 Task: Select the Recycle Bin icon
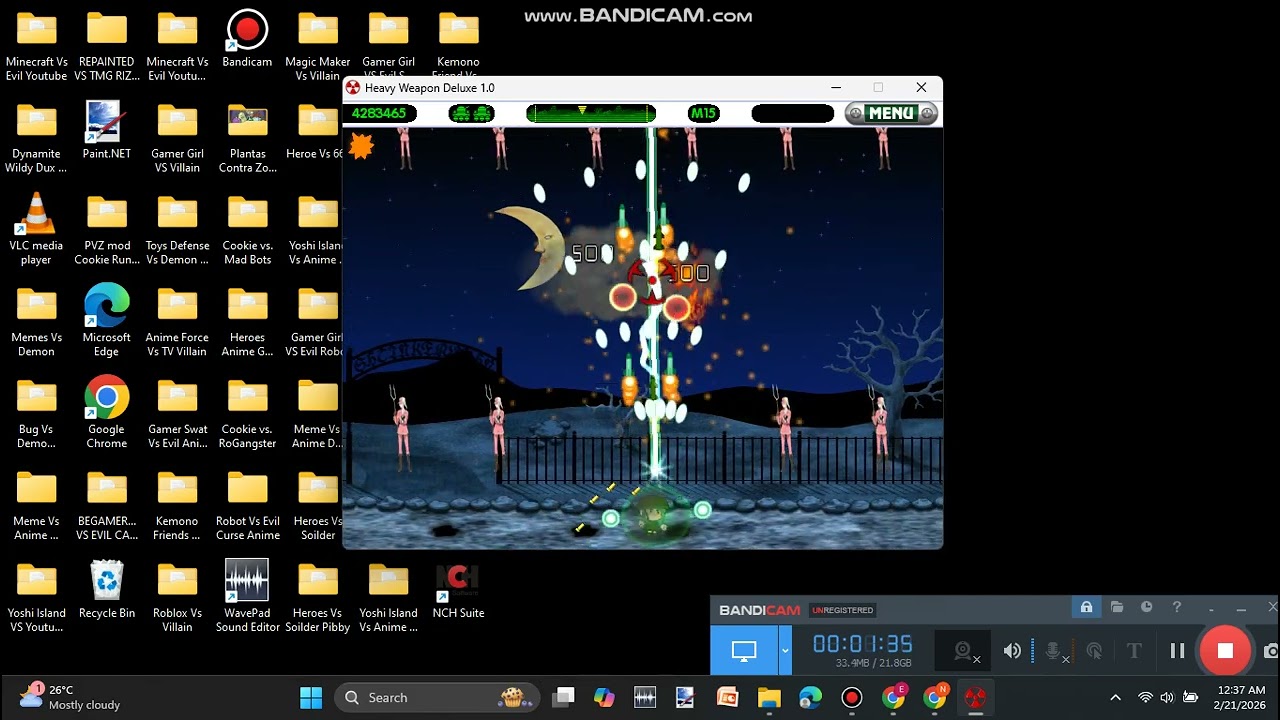click(106, 590)
